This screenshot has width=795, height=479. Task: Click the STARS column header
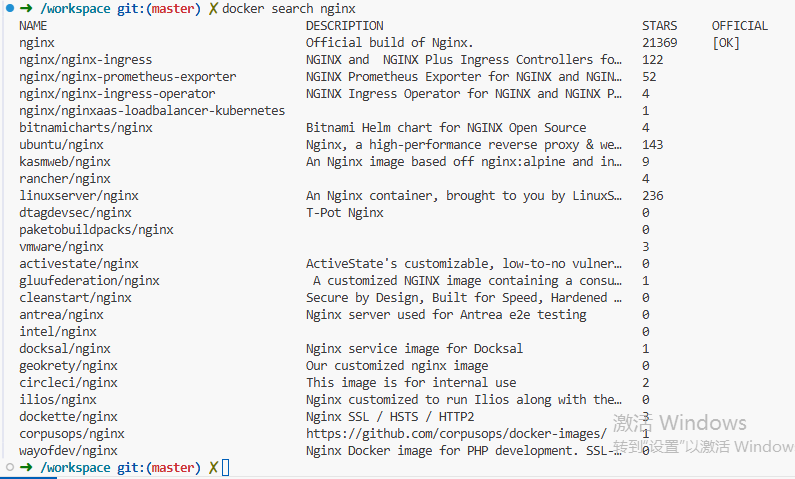pyautogui.click(x=659, y=26)
